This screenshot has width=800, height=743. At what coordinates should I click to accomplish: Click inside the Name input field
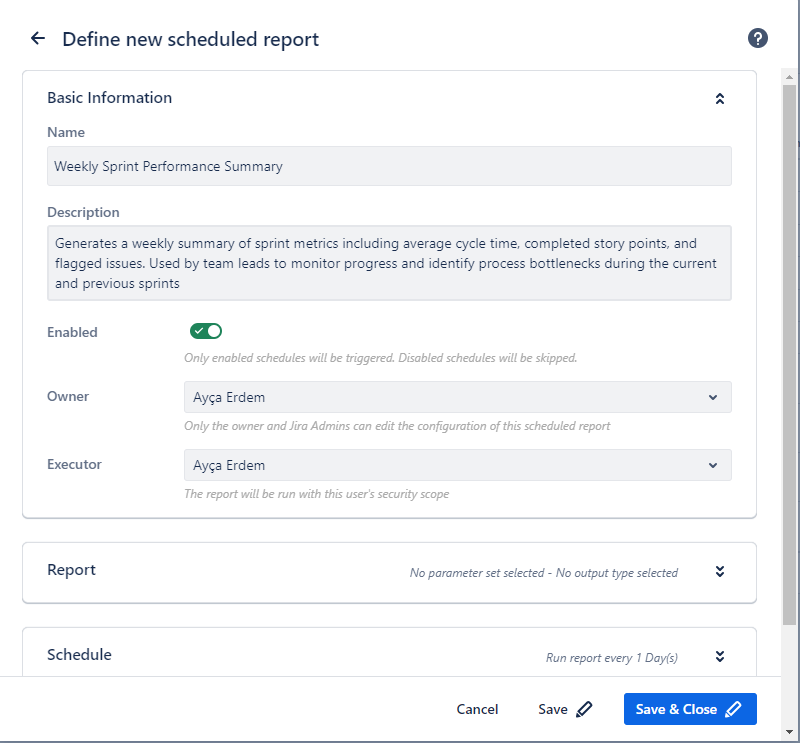389,166
